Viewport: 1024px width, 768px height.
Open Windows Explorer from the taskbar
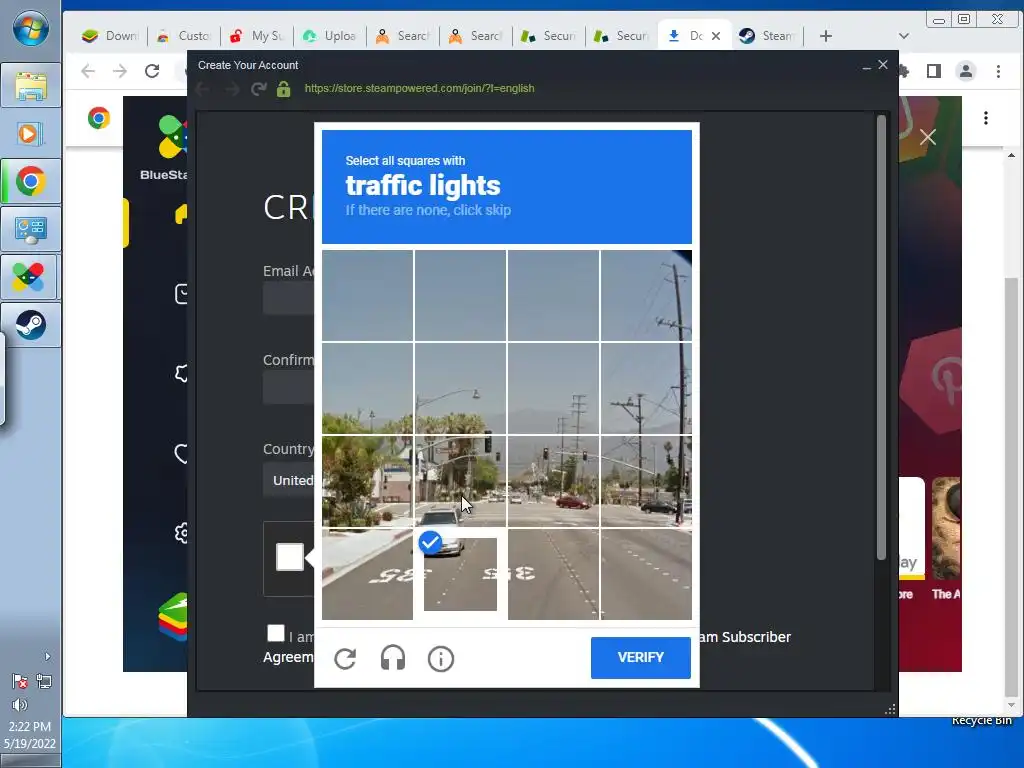coord(31,86)
